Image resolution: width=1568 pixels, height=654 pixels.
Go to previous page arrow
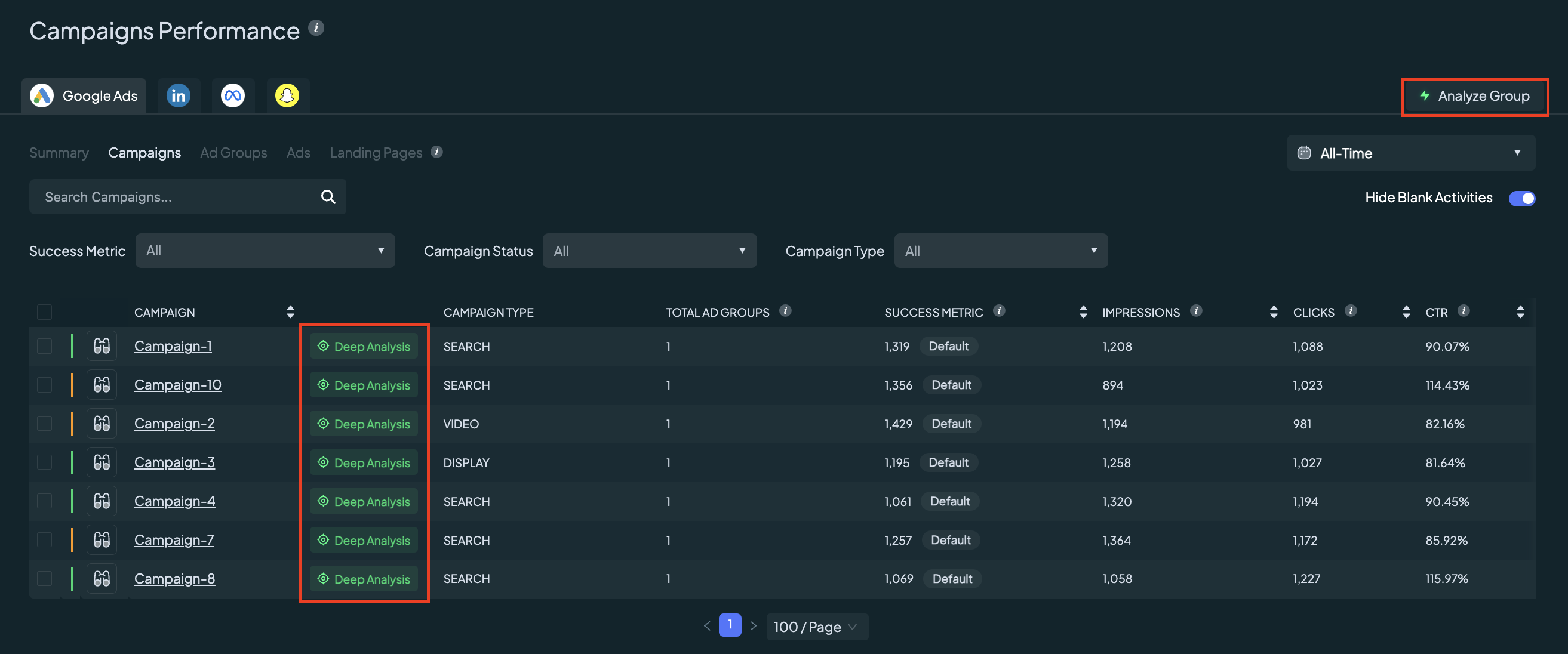(707, 626)
